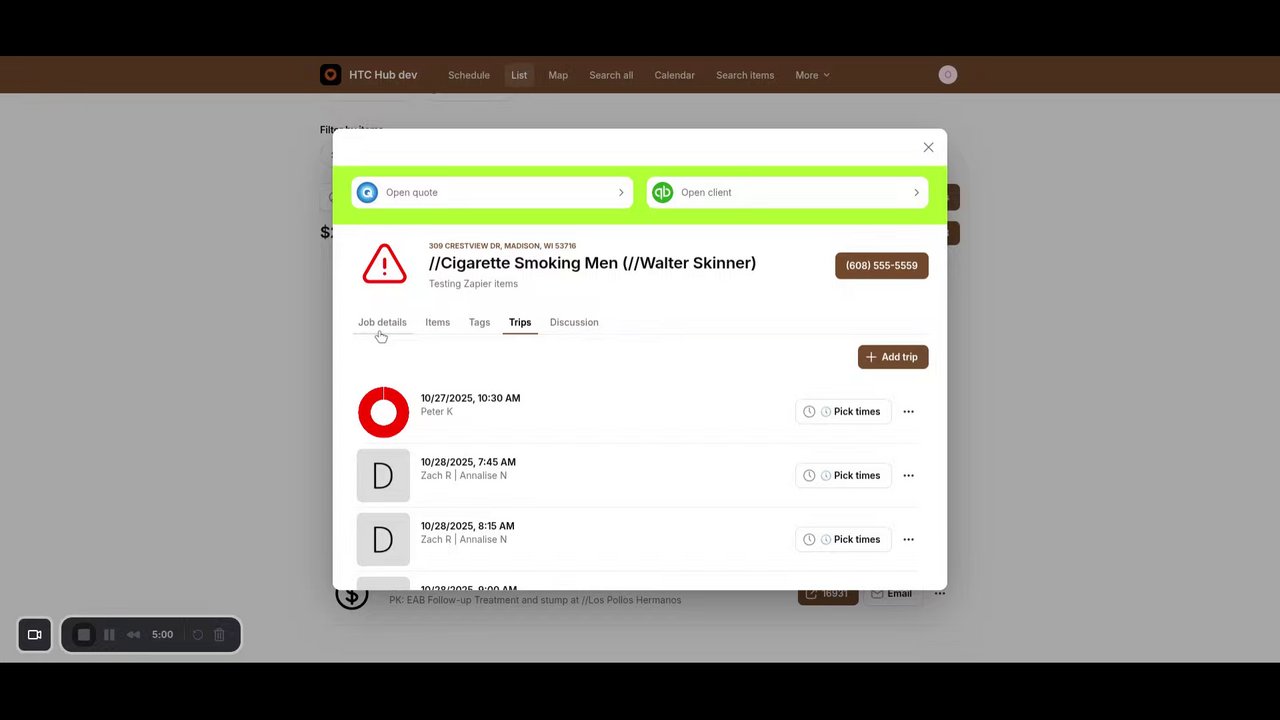Click the Peter K crew name
1280x720 pixels.
coord(437,412)
